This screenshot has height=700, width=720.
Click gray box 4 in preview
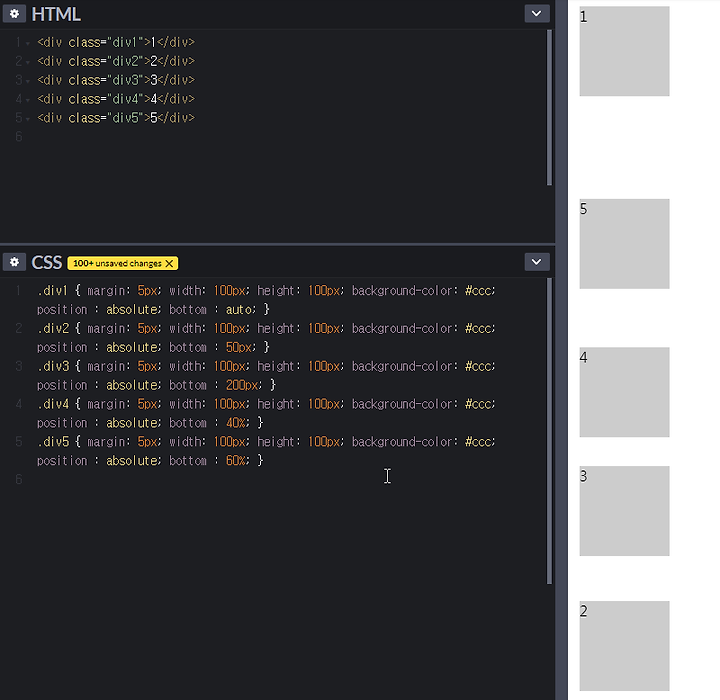[624, 392]
